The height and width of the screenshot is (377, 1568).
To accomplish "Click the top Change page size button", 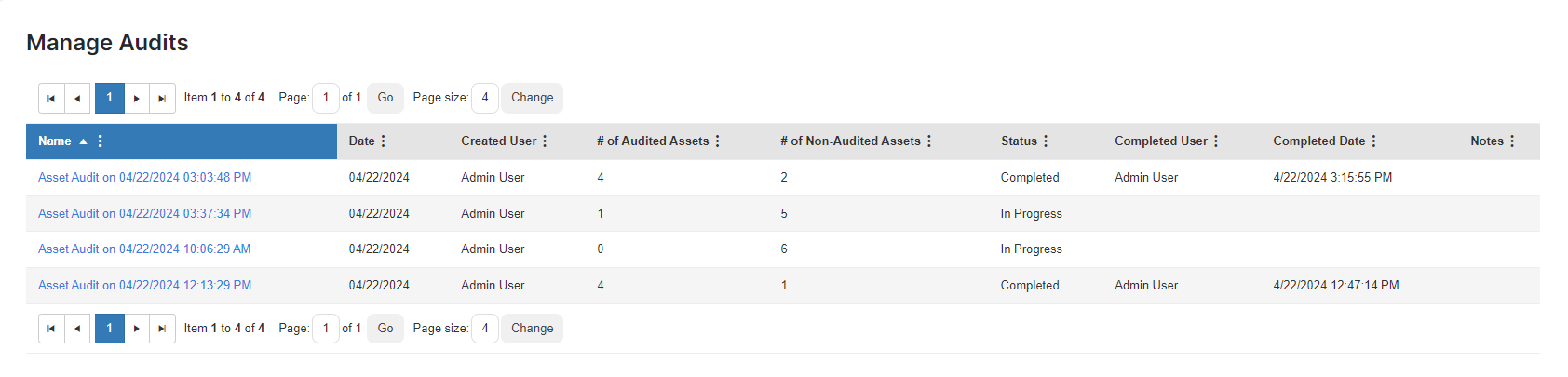I will point(533,98).
